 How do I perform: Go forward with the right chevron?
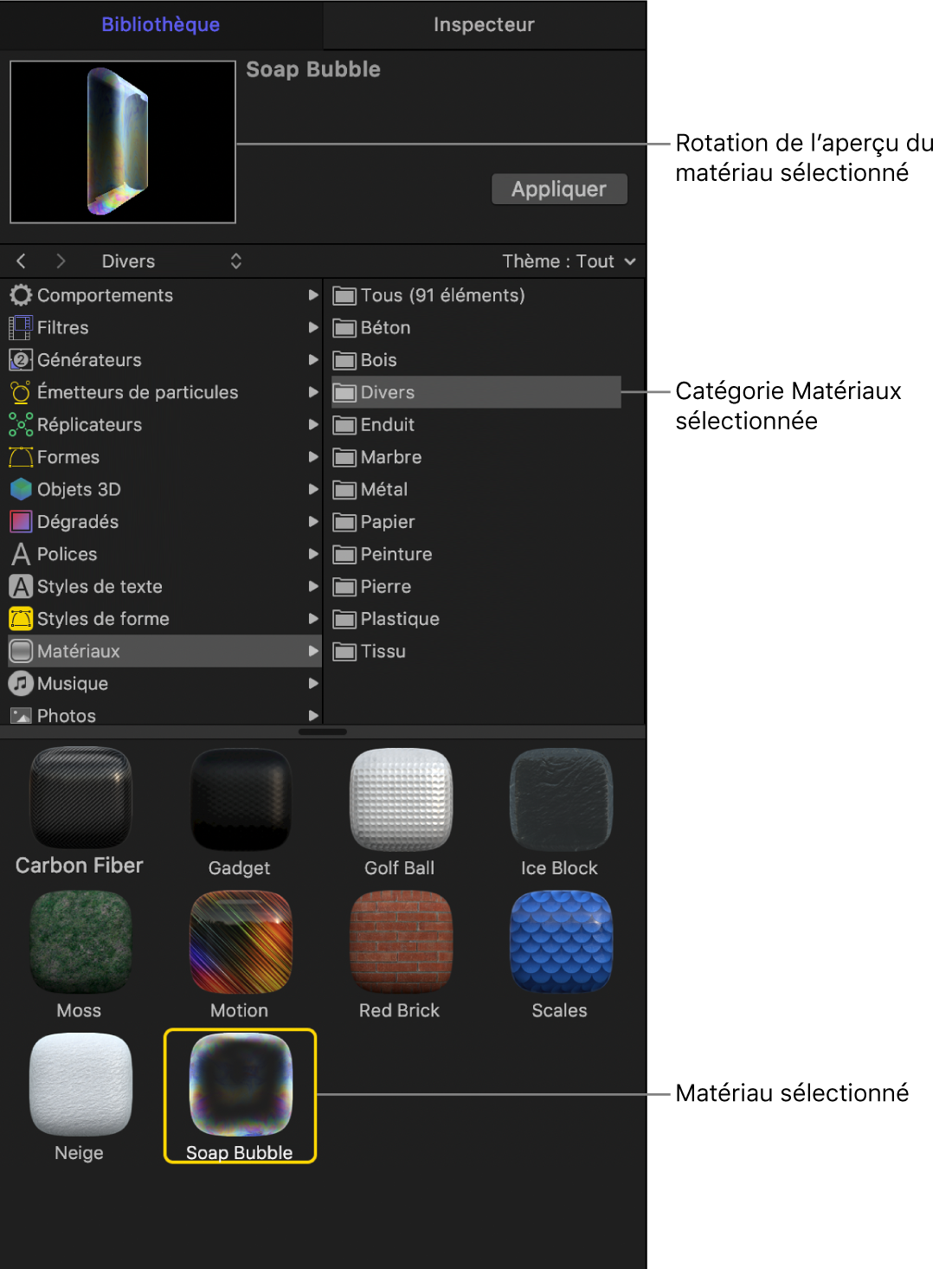tap(61, 261)
